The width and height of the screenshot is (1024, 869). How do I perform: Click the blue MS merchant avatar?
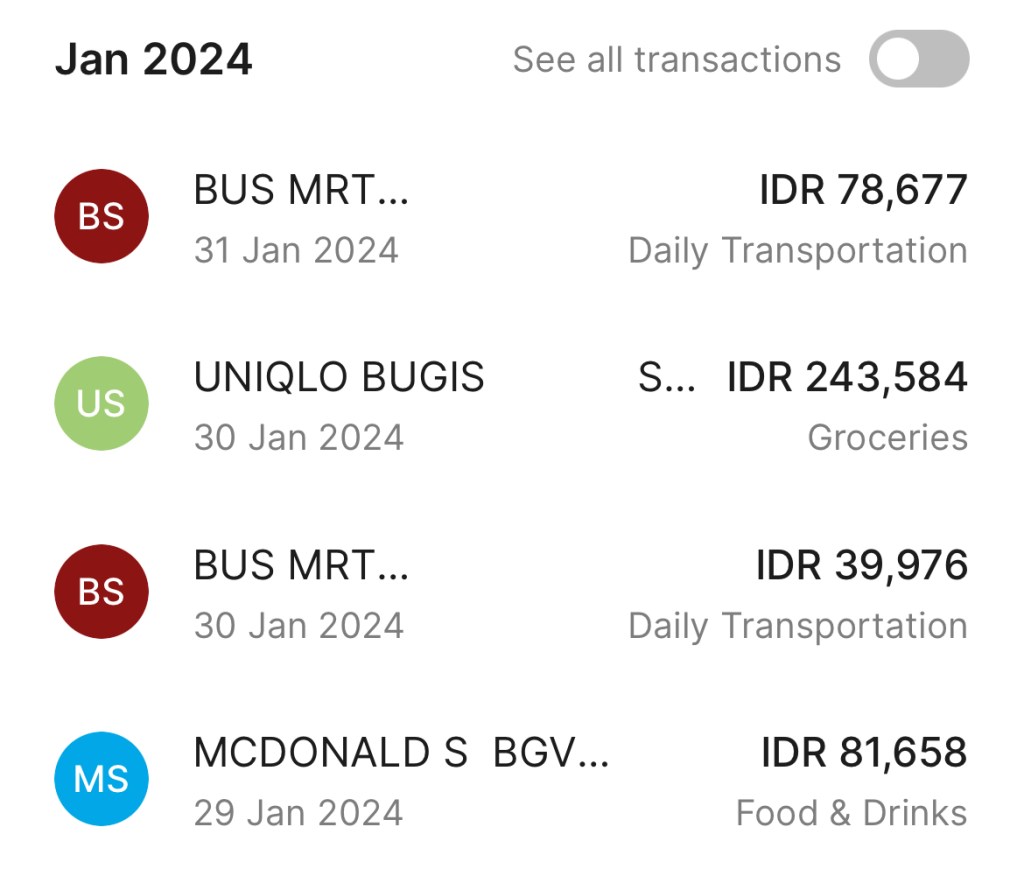[x=101, y=778]
